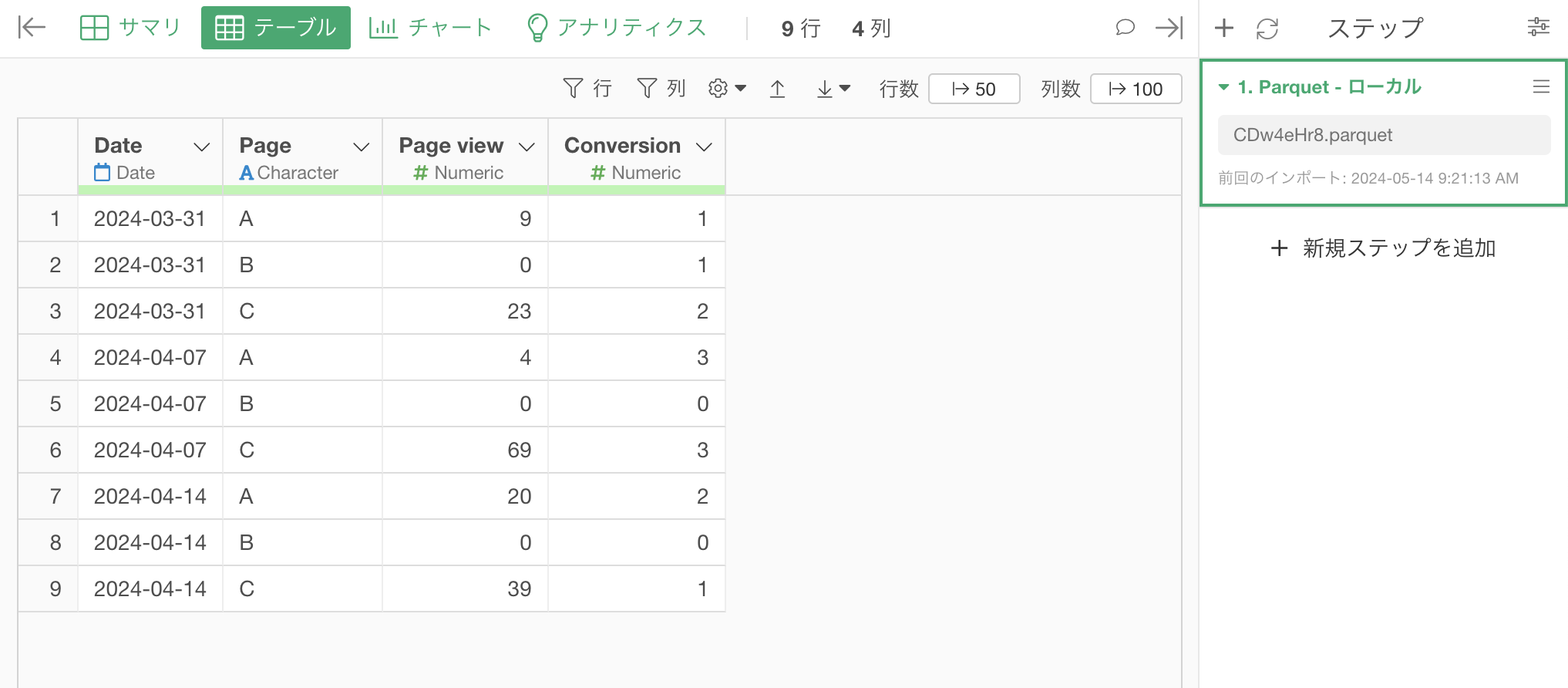This screenshot has height=688, width=1568.
Task: Open the download arrow dropdown
Action: click(x=833, y=89)
